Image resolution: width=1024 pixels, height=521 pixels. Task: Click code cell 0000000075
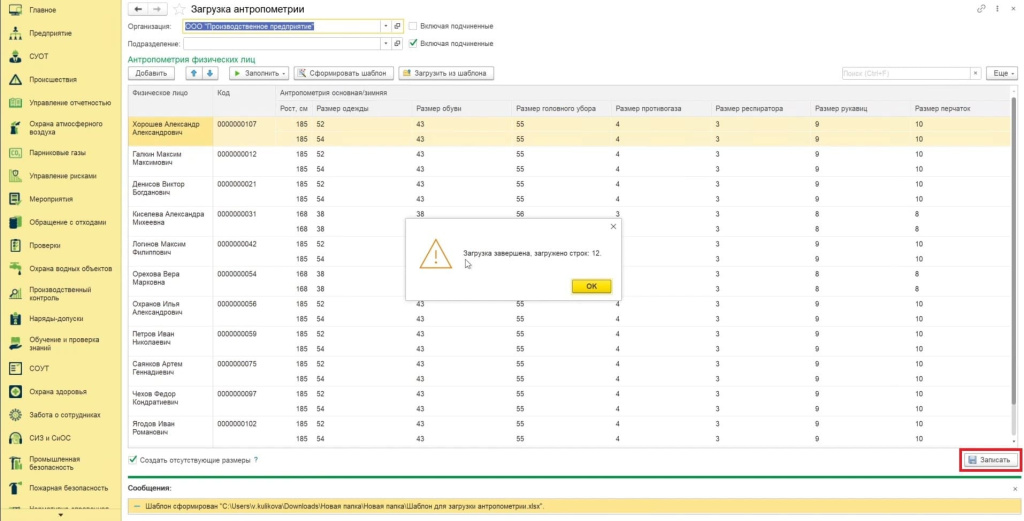[x=244, y=371]
